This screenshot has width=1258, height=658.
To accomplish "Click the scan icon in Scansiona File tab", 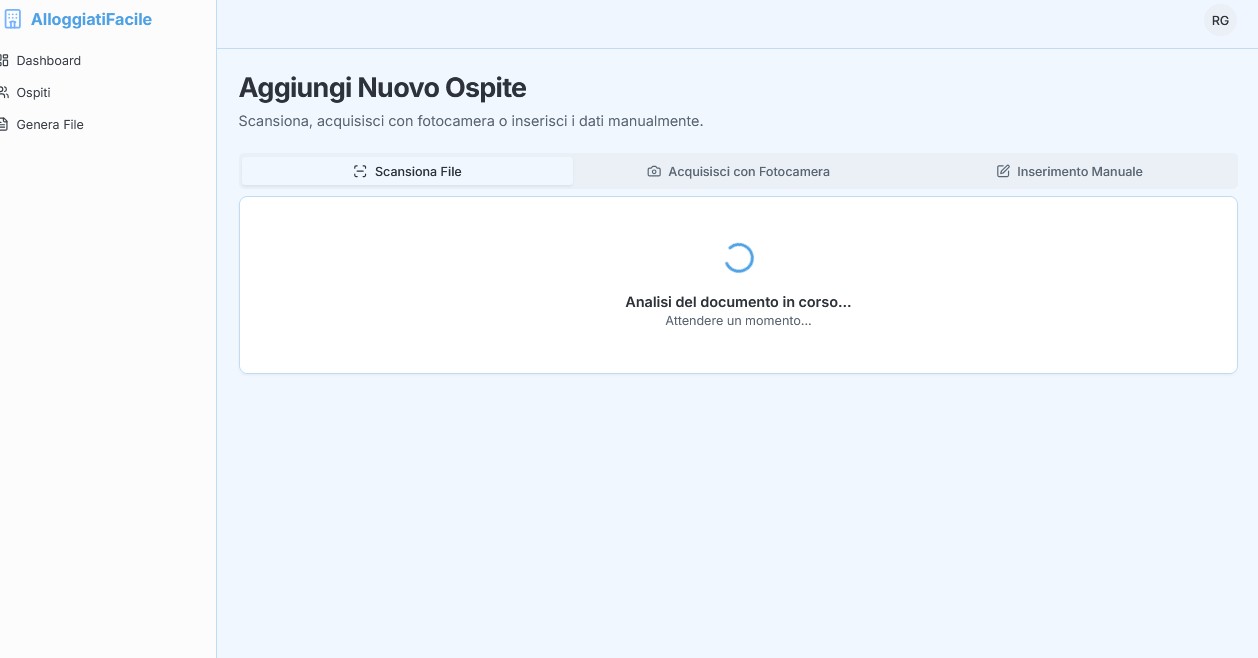I will [360, 171].
